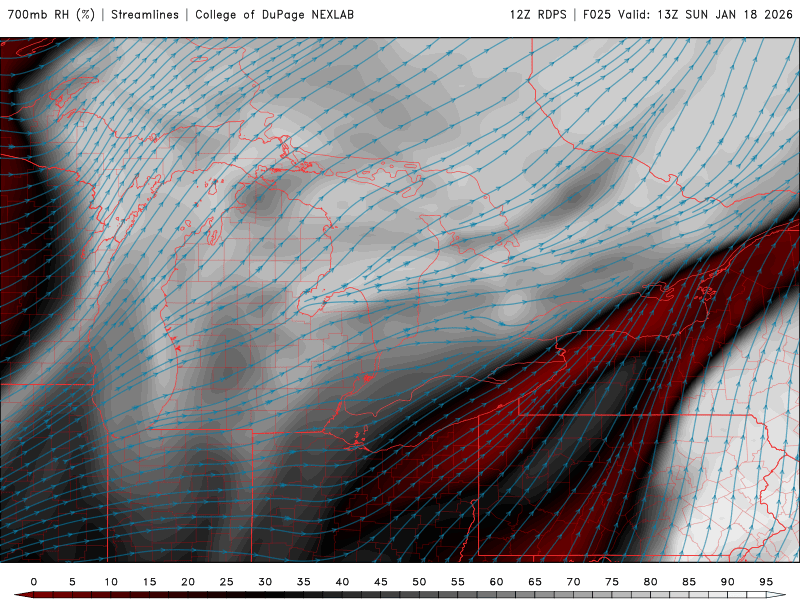Click the colorbar label "55"
This screenshot has height=600, width=800.
click(x=458, y=582)
